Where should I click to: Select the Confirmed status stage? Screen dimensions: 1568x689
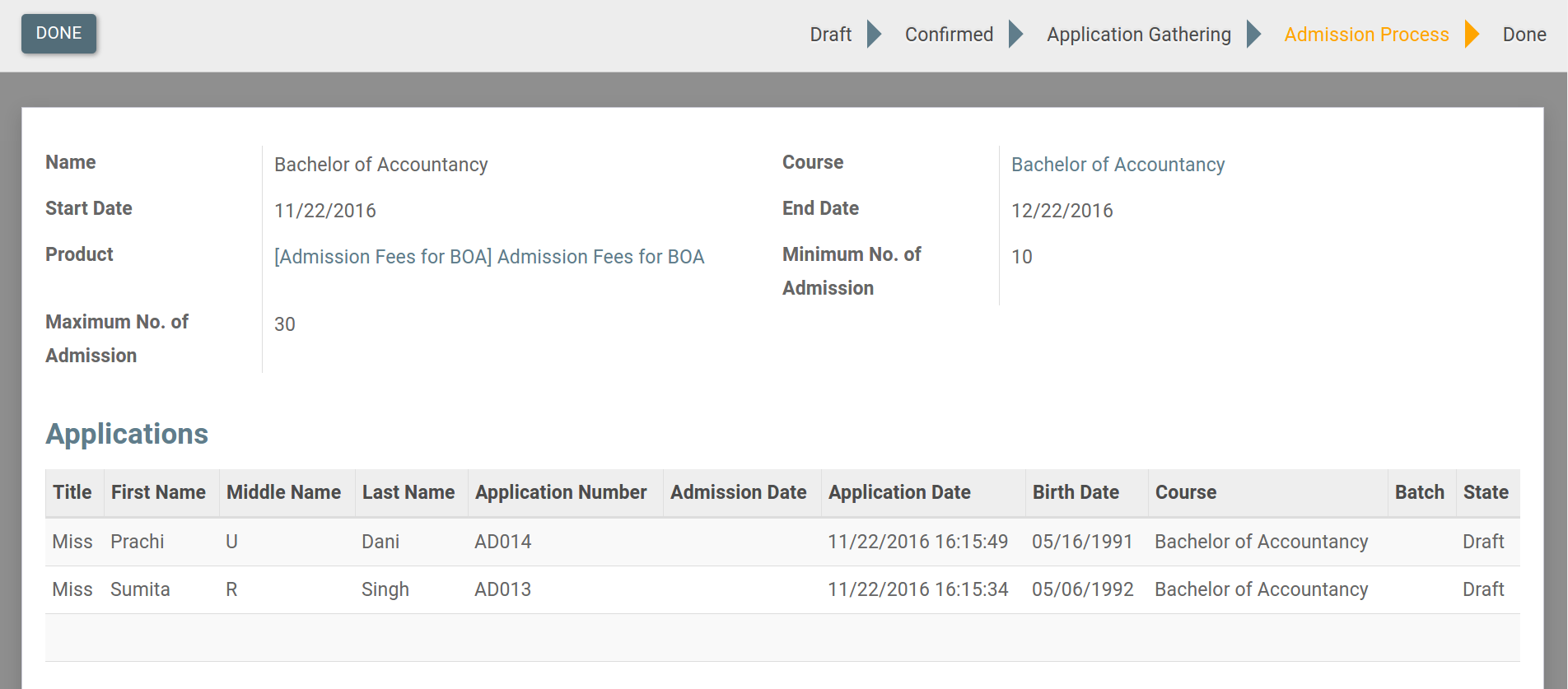949,35
